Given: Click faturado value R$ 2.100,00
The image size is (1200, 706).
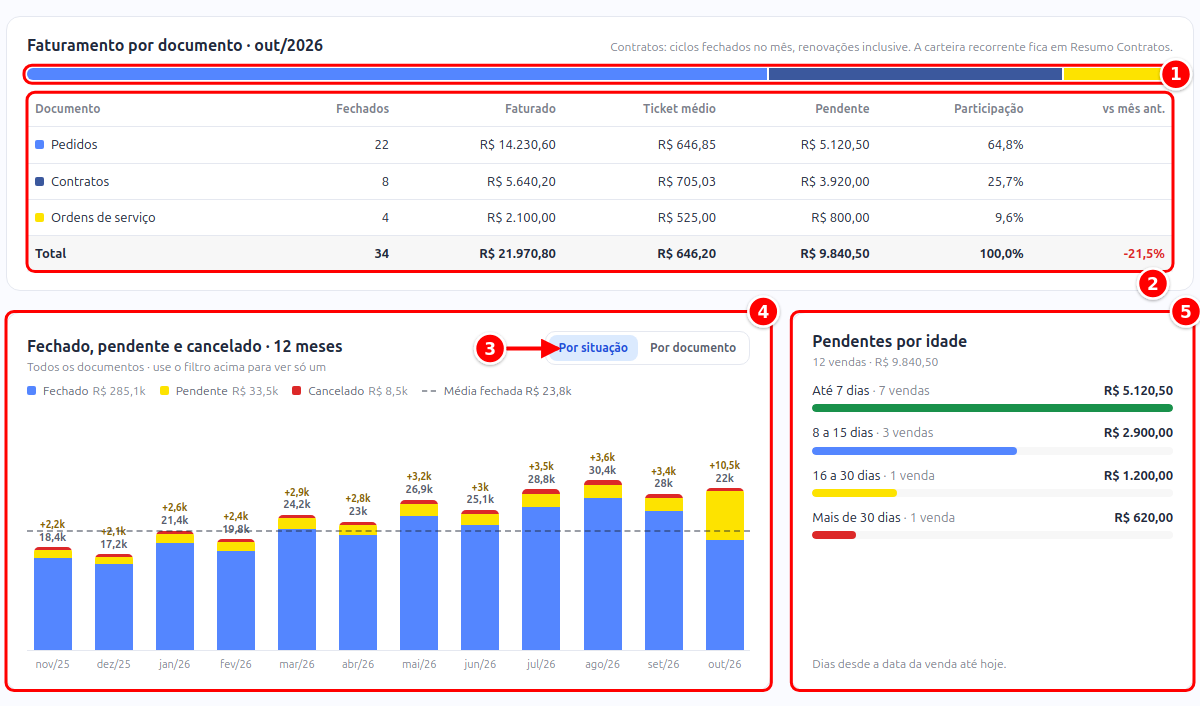Looking at the screenshot, I should point(521,218).
